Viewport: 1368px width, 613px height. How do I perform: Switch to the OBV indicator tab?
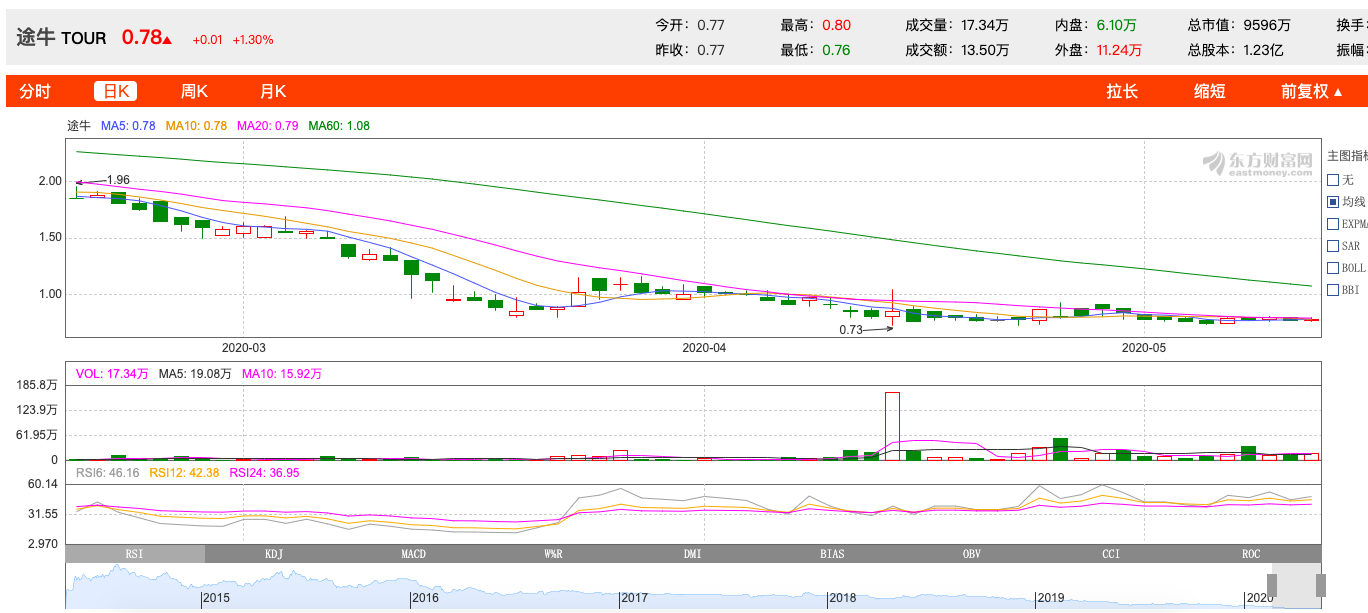(972, 554)
